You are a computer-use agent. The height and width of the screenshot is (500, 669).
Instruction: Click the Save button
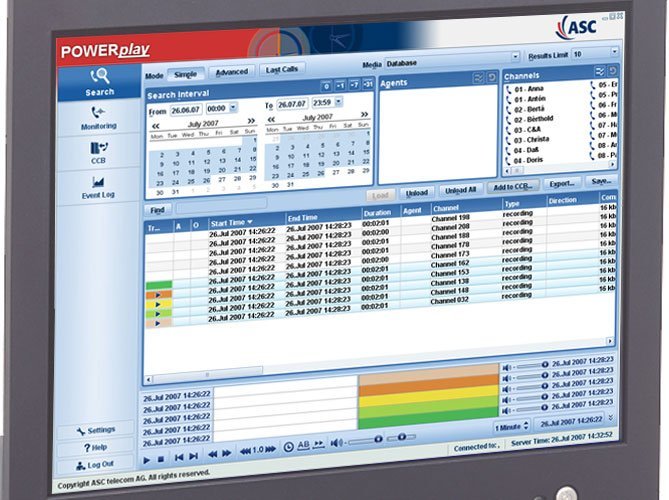click(x=602, y=181)
